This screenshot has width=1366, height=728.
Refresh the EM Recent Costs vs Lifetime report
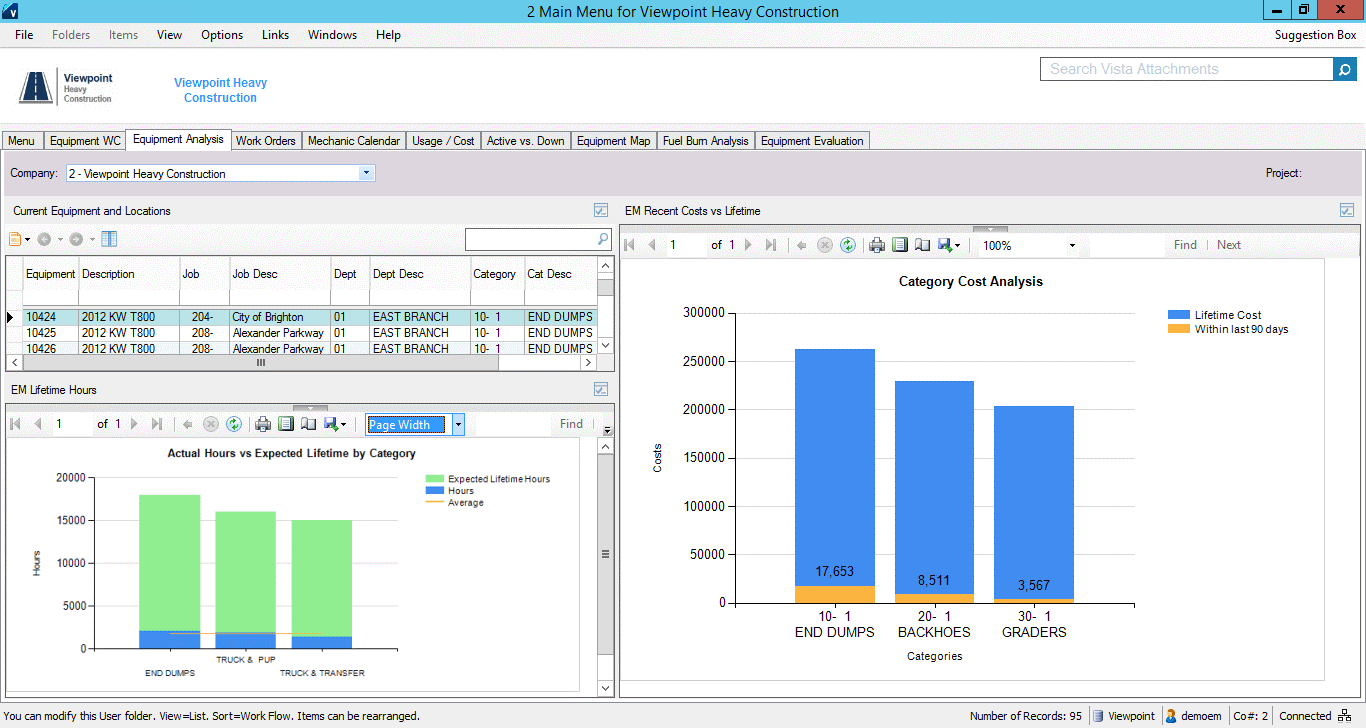pos(848,244)
